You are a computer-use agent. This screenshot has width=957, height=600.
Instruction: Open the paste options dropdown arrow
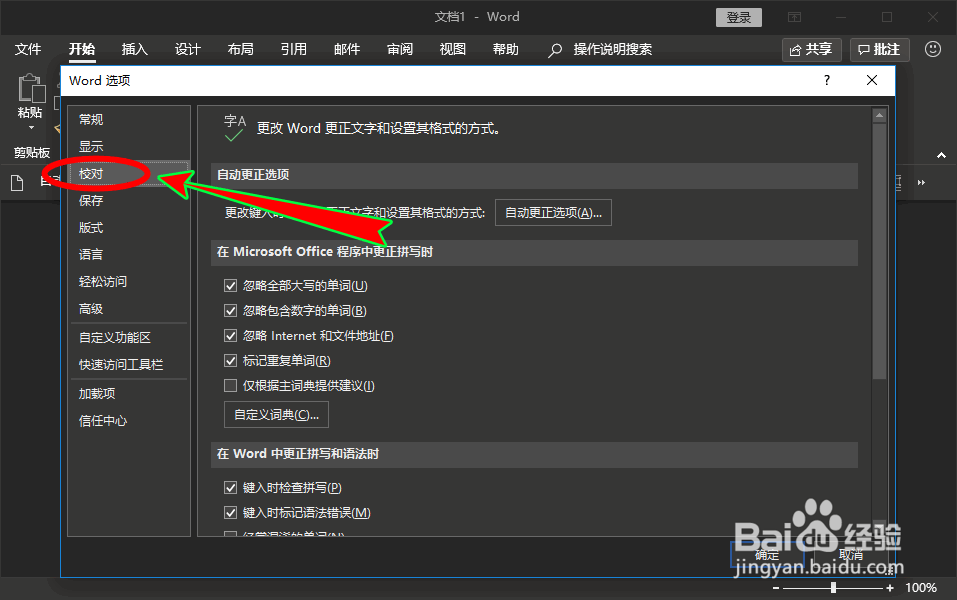31,128
